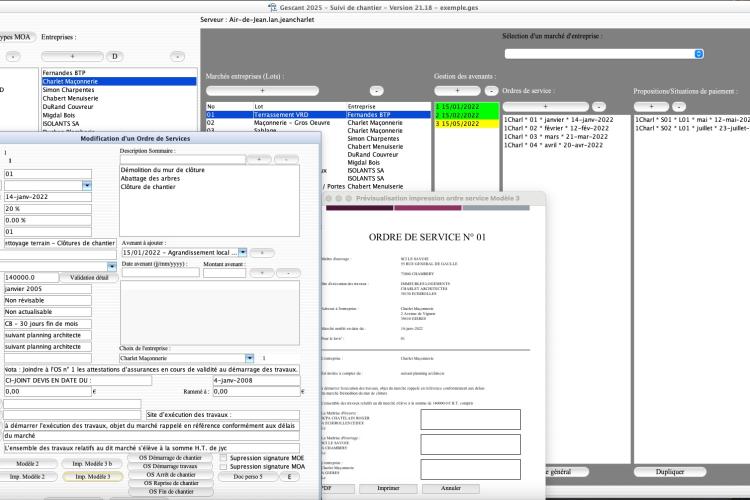
Task: Select avenant 3 15/05/2022 yellow row
Action: [x=466, y=123]
